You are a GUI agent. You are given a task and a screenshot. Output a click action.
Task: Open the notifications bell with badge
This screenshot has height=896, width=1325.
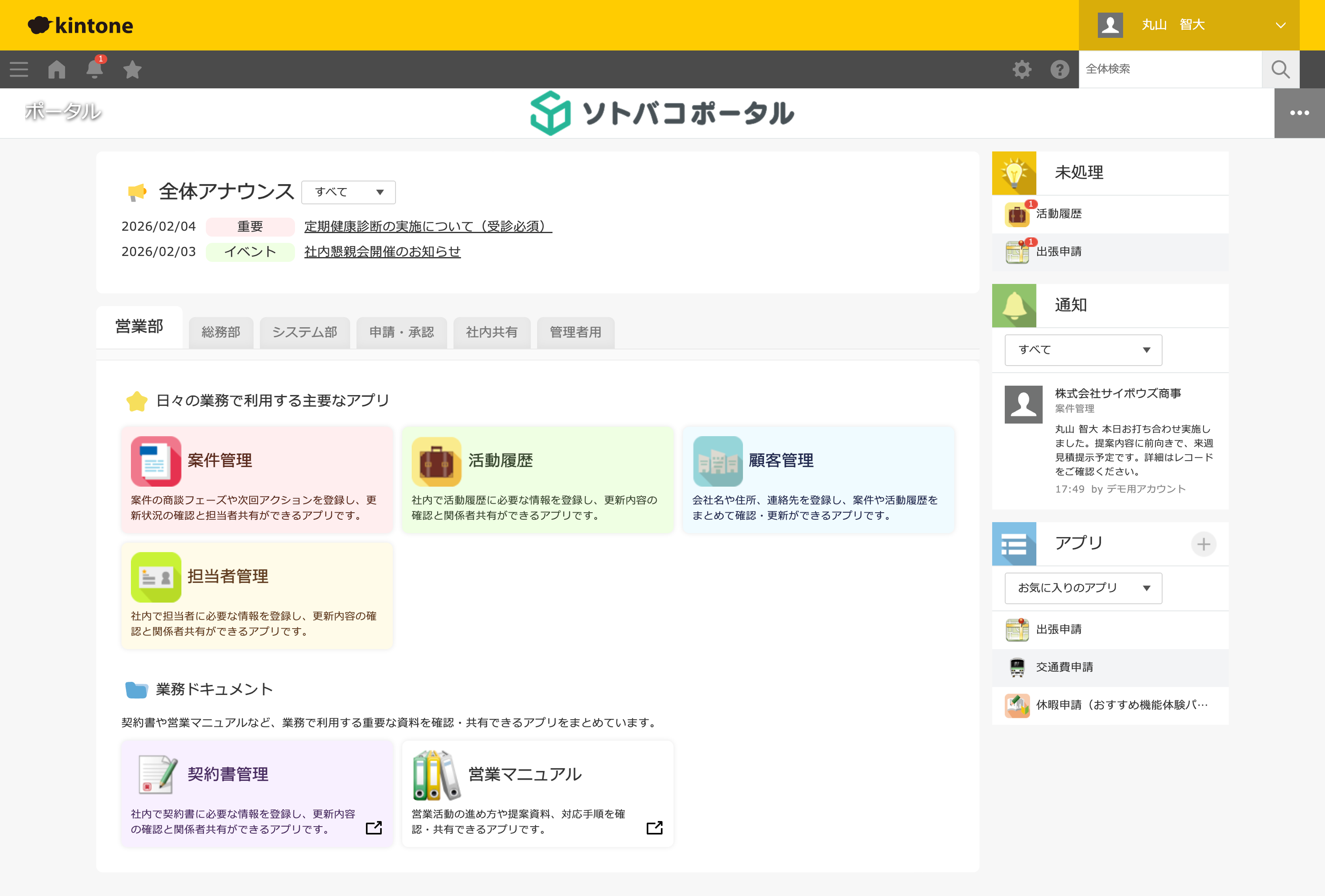point(95,69)
